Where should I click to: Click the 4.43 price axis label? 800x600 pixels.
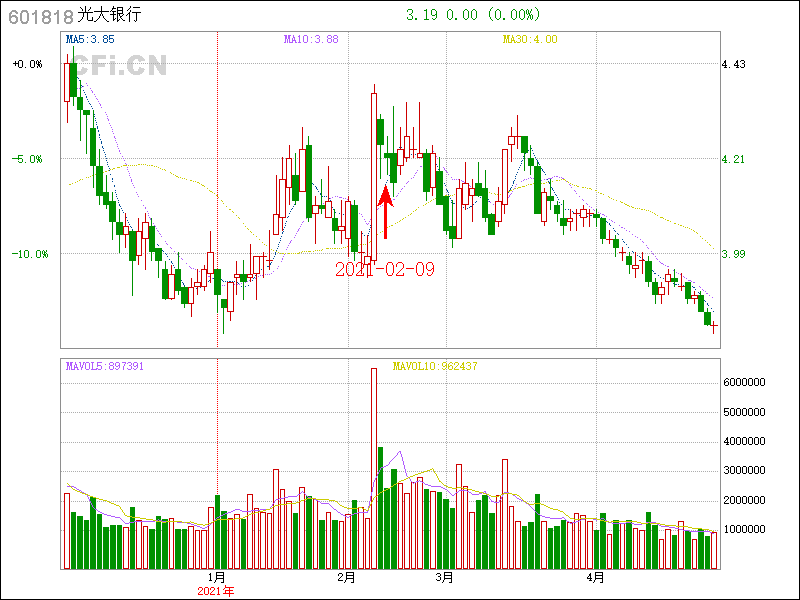click(734, 64)
